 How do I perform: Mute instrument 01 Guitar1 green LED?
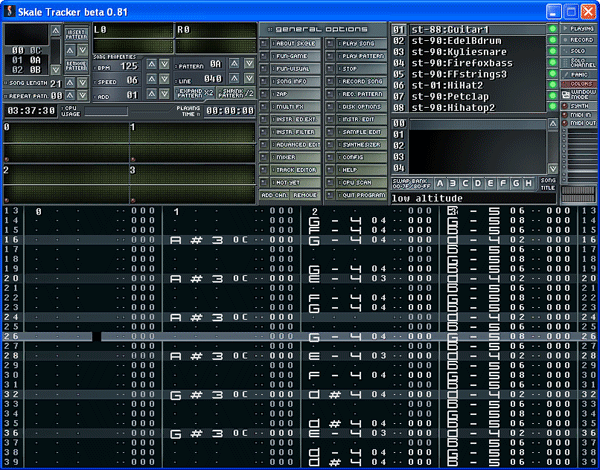point(552,29)
